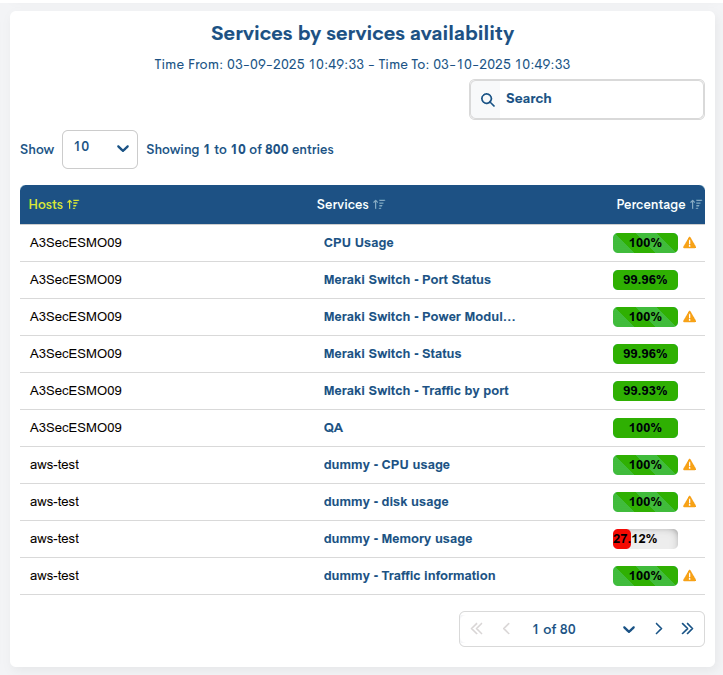Click the 27.12% availability bar
Image resolution: width=723 pixels, height=675 pixels.
pyautogui.click(x=645, y=539)
